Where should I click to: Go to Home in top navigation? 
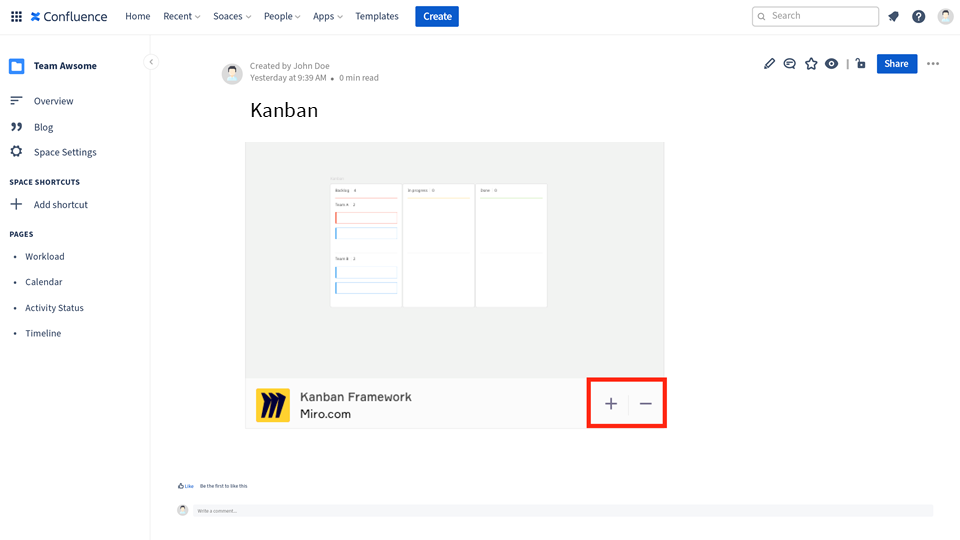(138, 17)
